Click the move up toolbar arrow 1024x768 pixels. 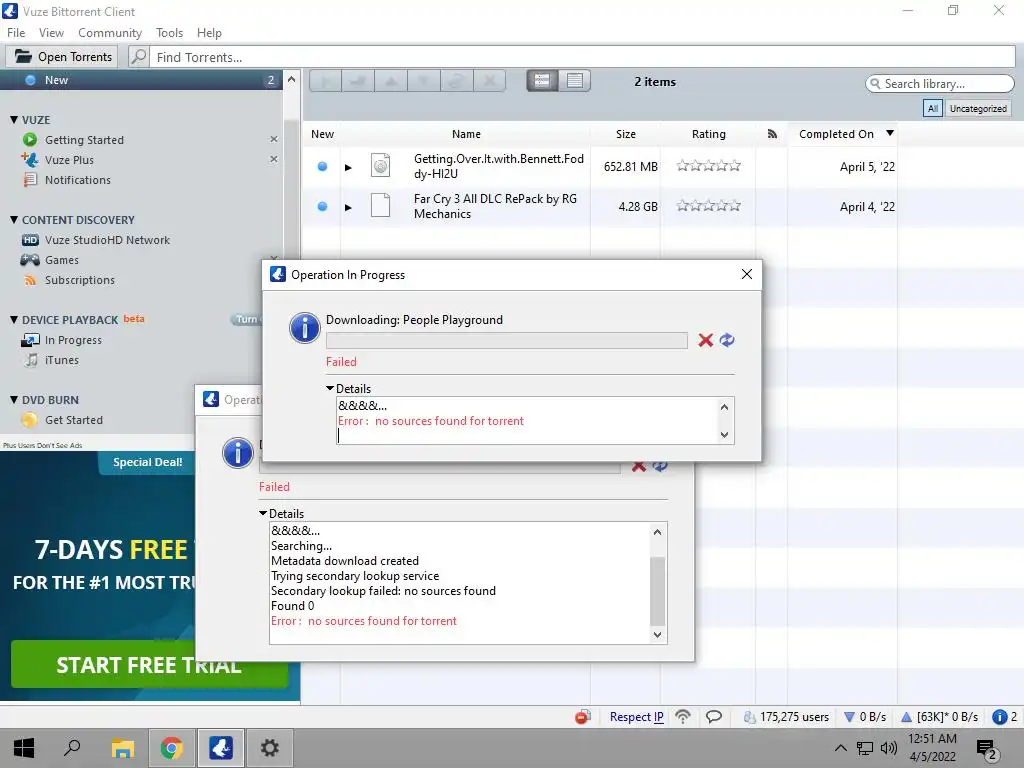[x=391, y=81]
